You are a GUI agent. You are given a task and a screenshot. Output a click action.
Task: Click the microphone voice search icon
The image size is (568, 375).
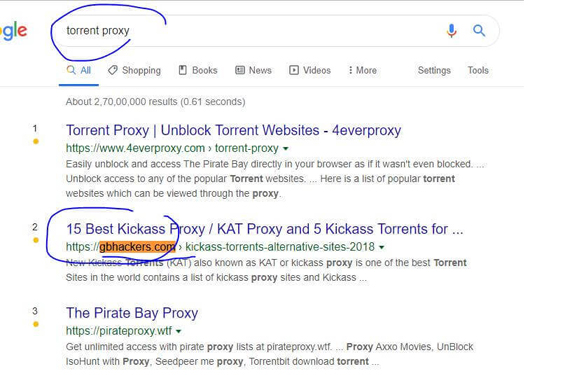click(x=451, y=31)
